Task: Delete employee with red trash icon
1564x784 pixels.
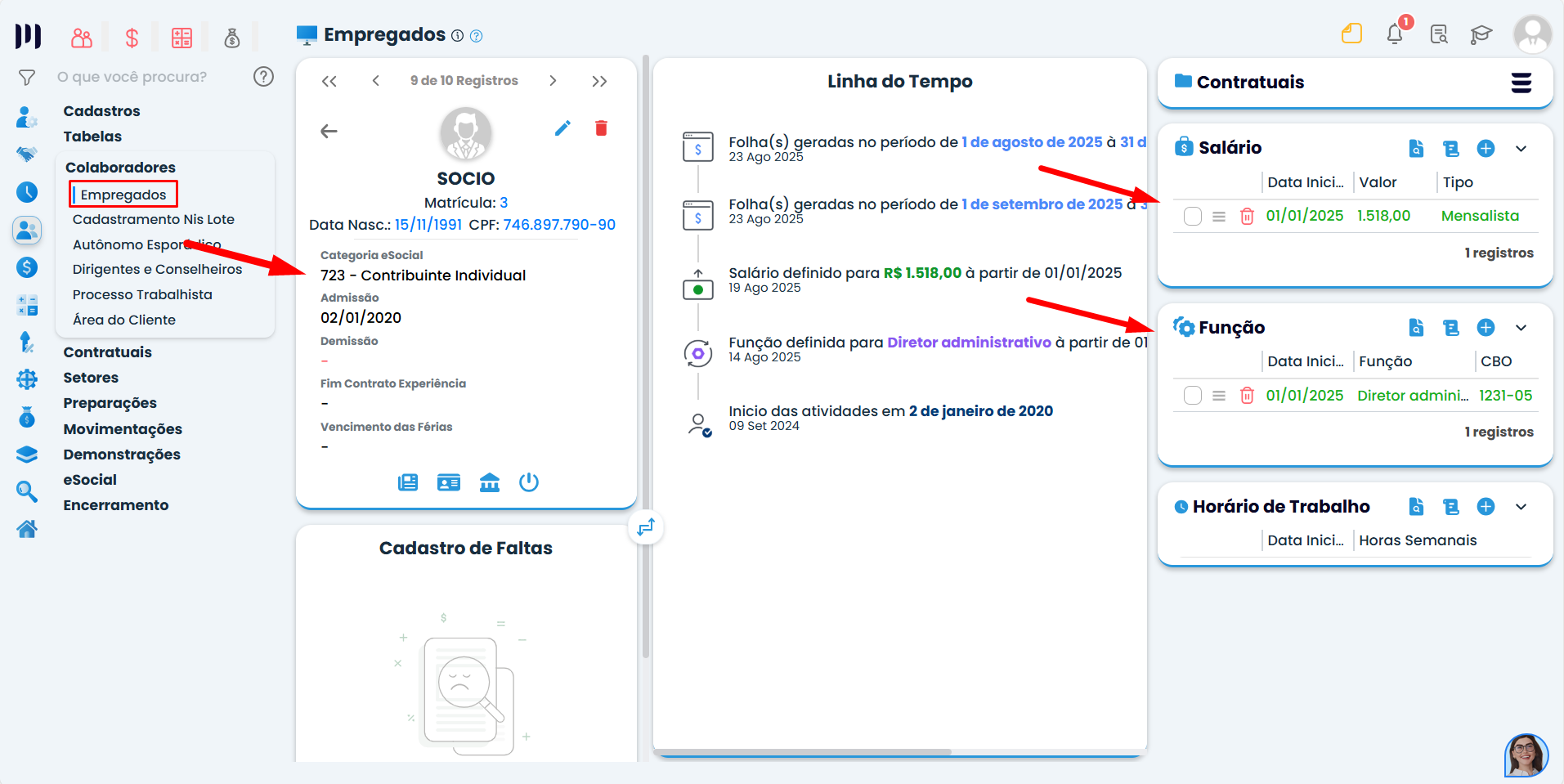Action: click(601, 128)
